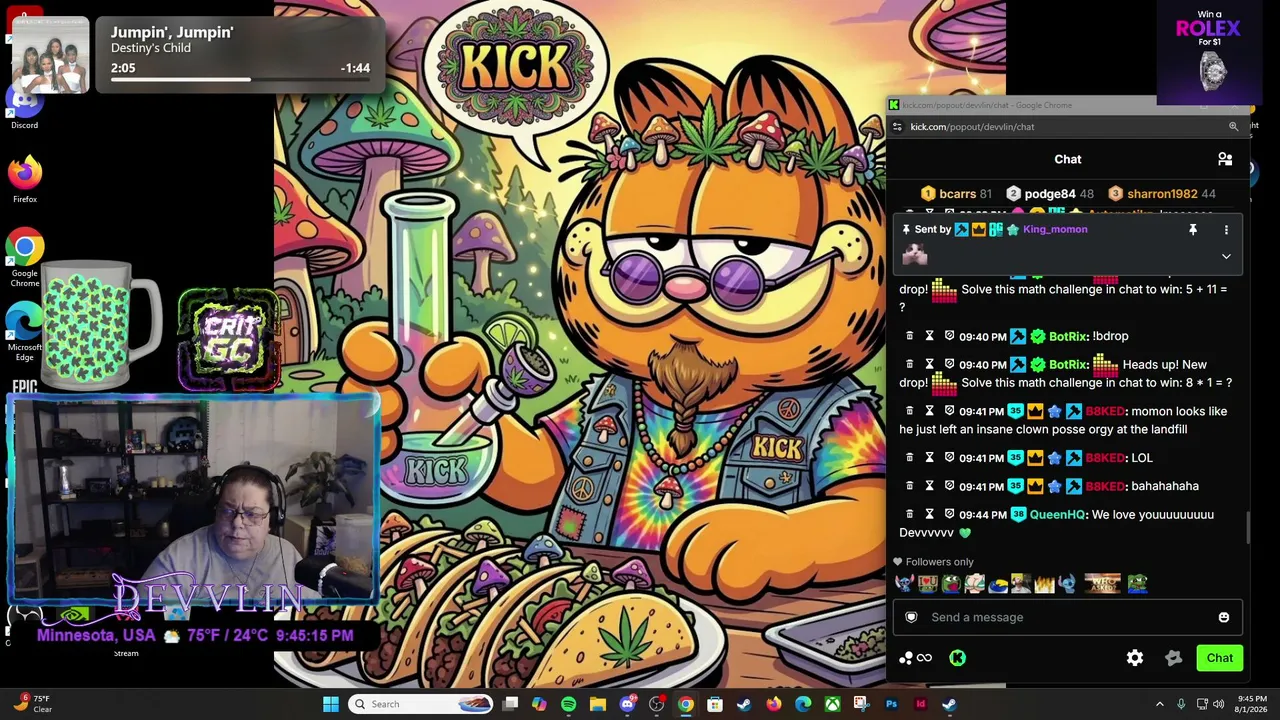1280x720 pixels.
Task: Click the kick.com popout chat URL
Action: (972, 127)
